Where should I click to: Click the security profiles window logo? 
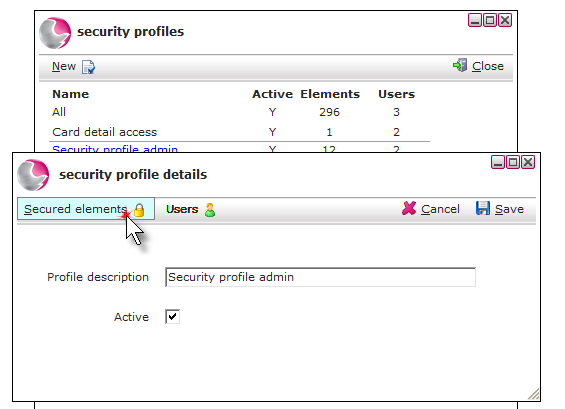pos(55,33)
